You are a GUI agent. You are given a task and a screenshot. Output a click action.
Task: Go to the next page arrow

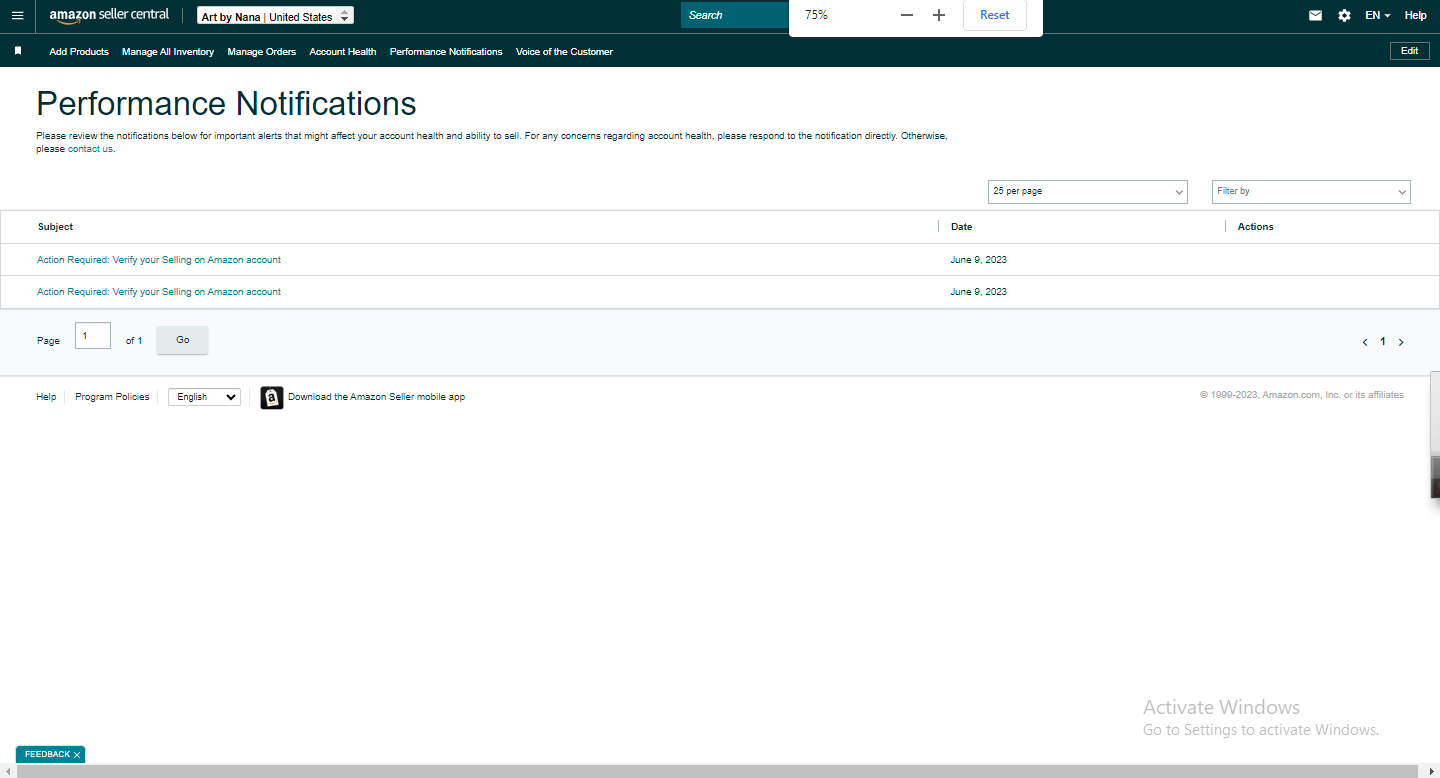(x=1401, y=342)
